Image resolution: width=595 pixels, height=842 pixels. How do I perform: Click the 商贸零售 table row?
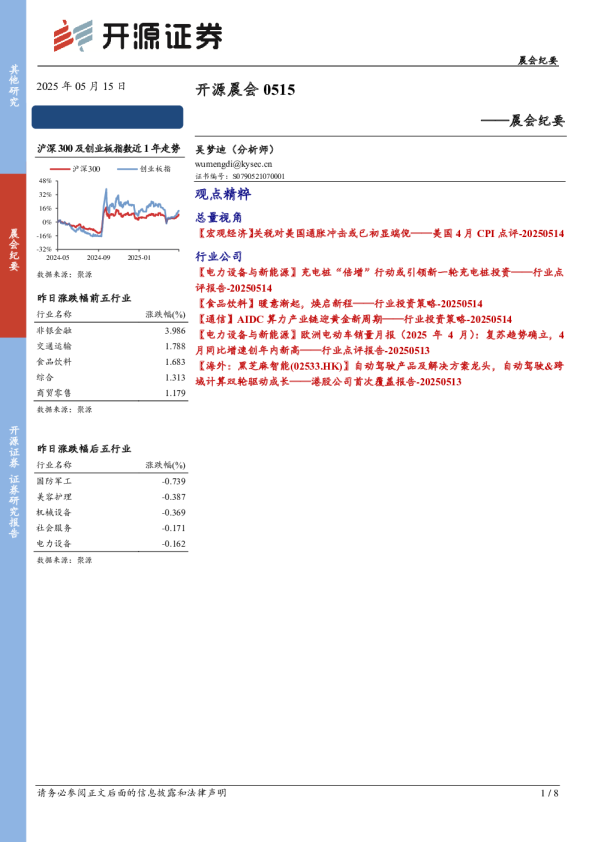(111, 393)
